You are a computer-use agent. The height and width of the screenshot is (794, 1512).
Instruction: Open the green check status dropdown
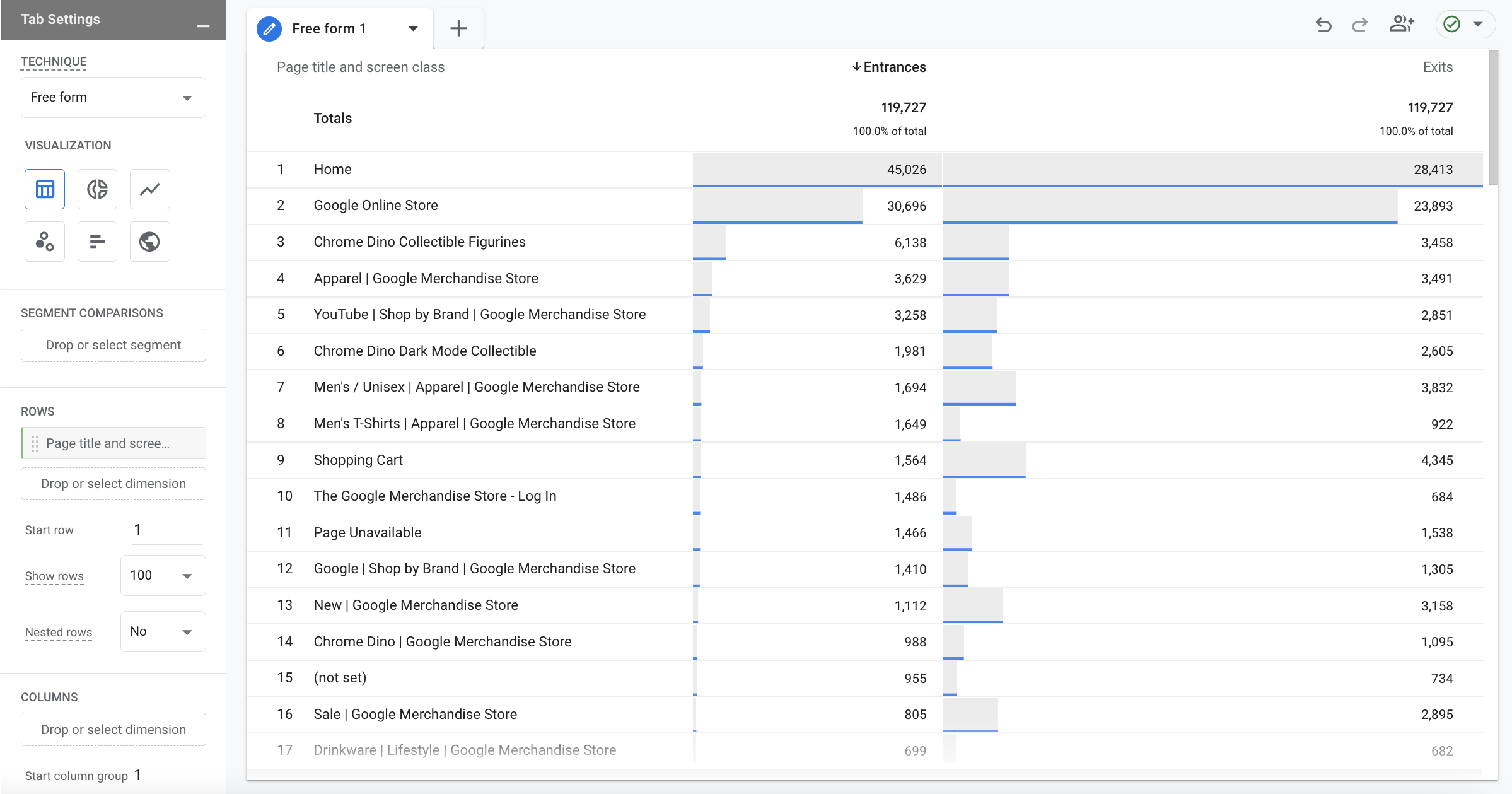click(1465, 25)
